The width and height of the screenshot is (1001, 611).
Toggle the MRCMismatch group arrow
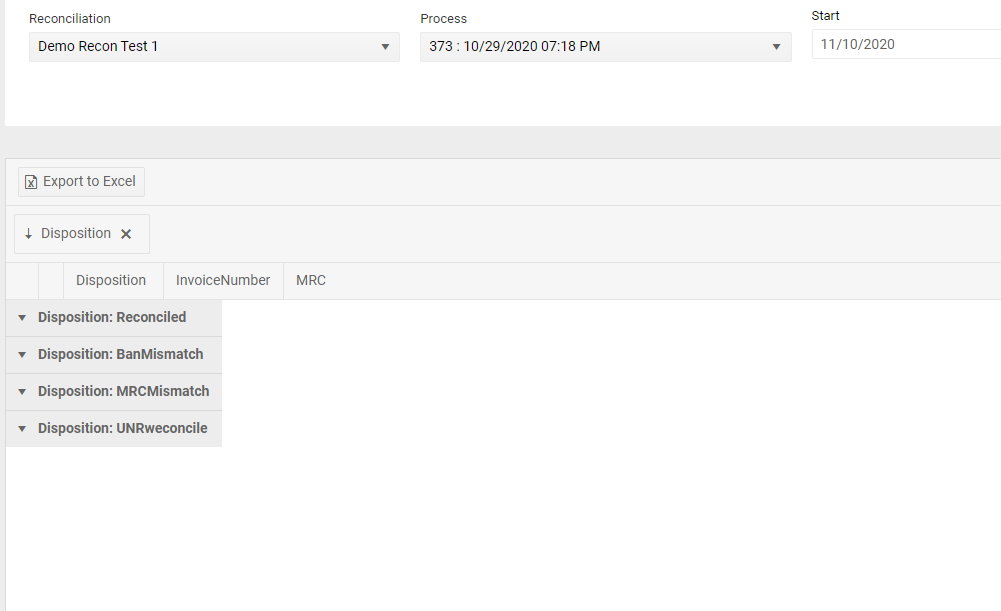pyautogui.click(x=22, y=392)
